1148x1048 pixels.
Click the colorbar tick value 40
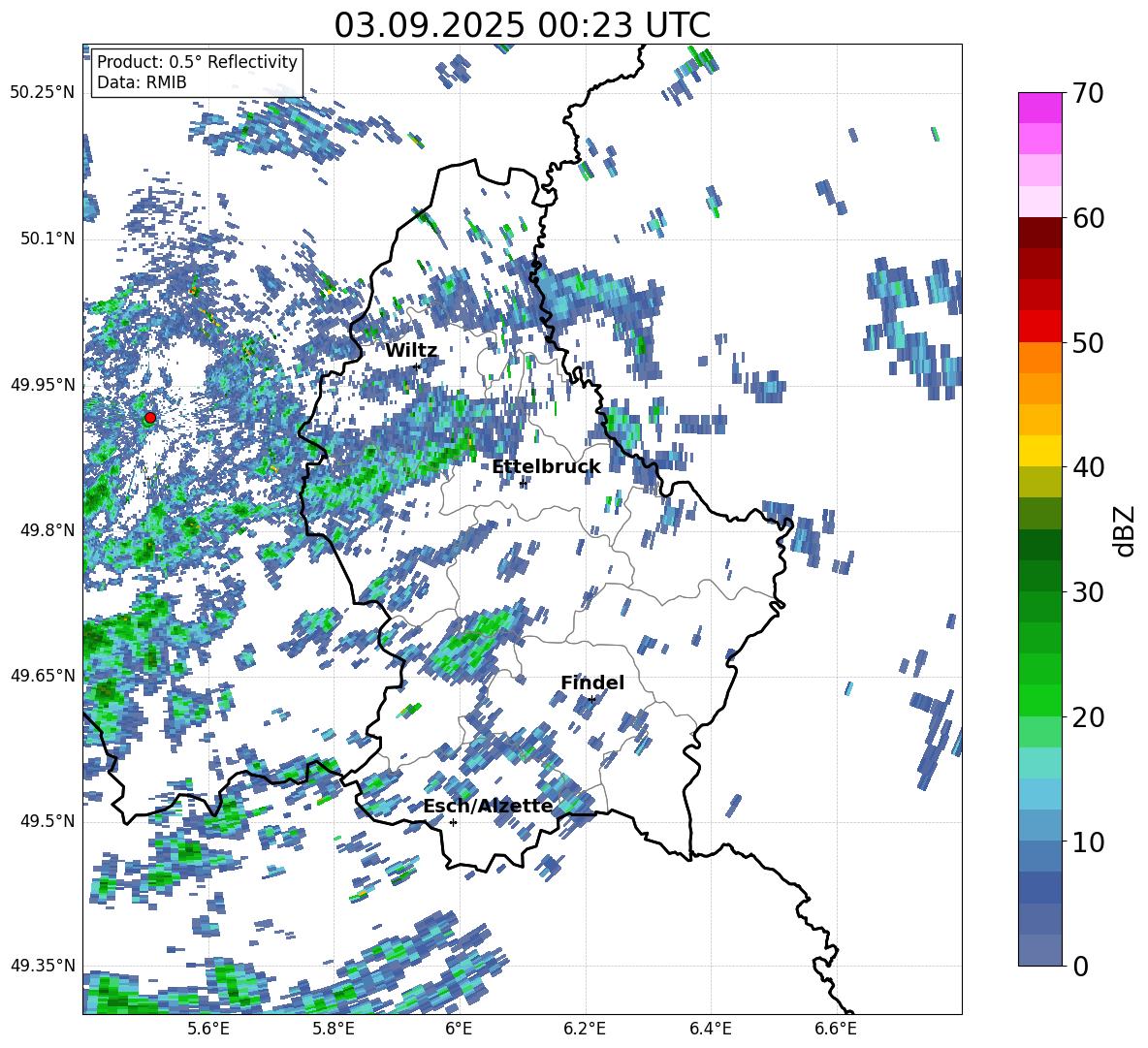1088,467
